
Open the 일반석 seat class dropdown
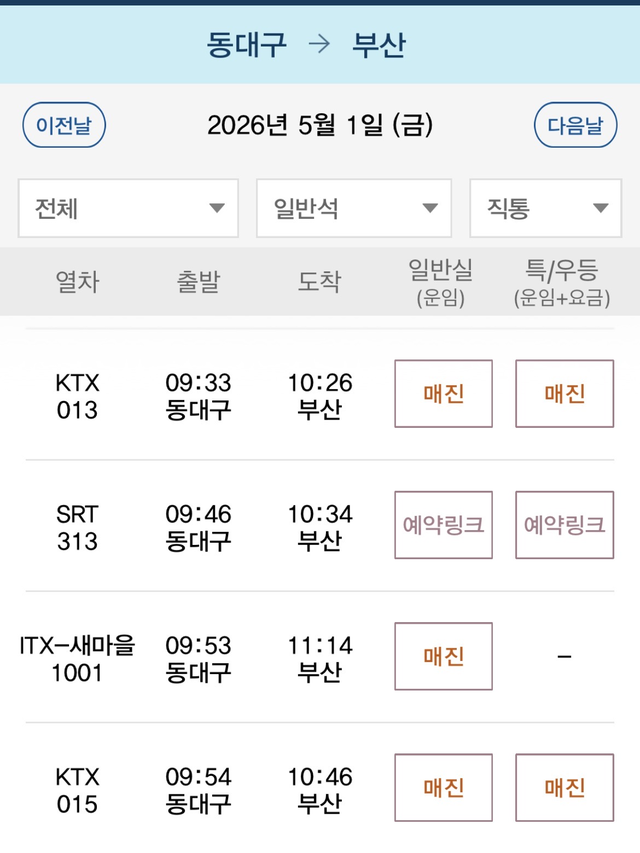point(353,208)
